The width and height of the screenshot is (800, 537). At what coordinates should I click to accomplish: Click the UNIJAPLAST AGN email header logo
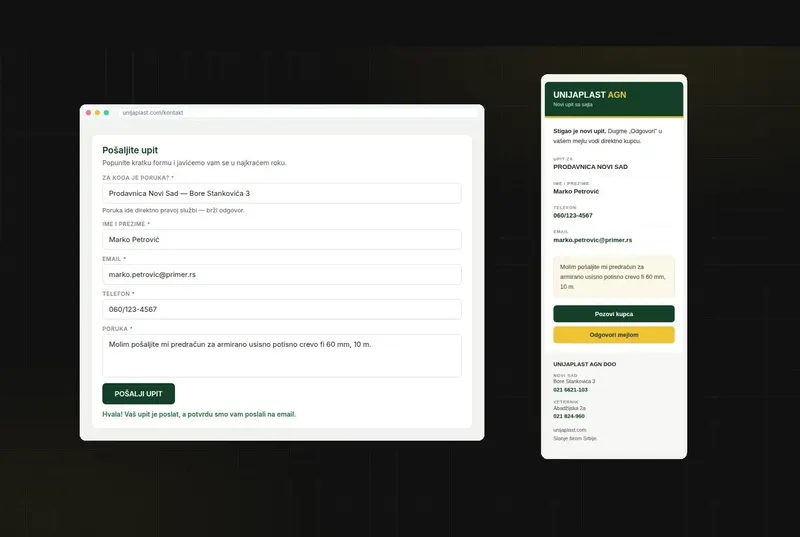pos(590,95)
